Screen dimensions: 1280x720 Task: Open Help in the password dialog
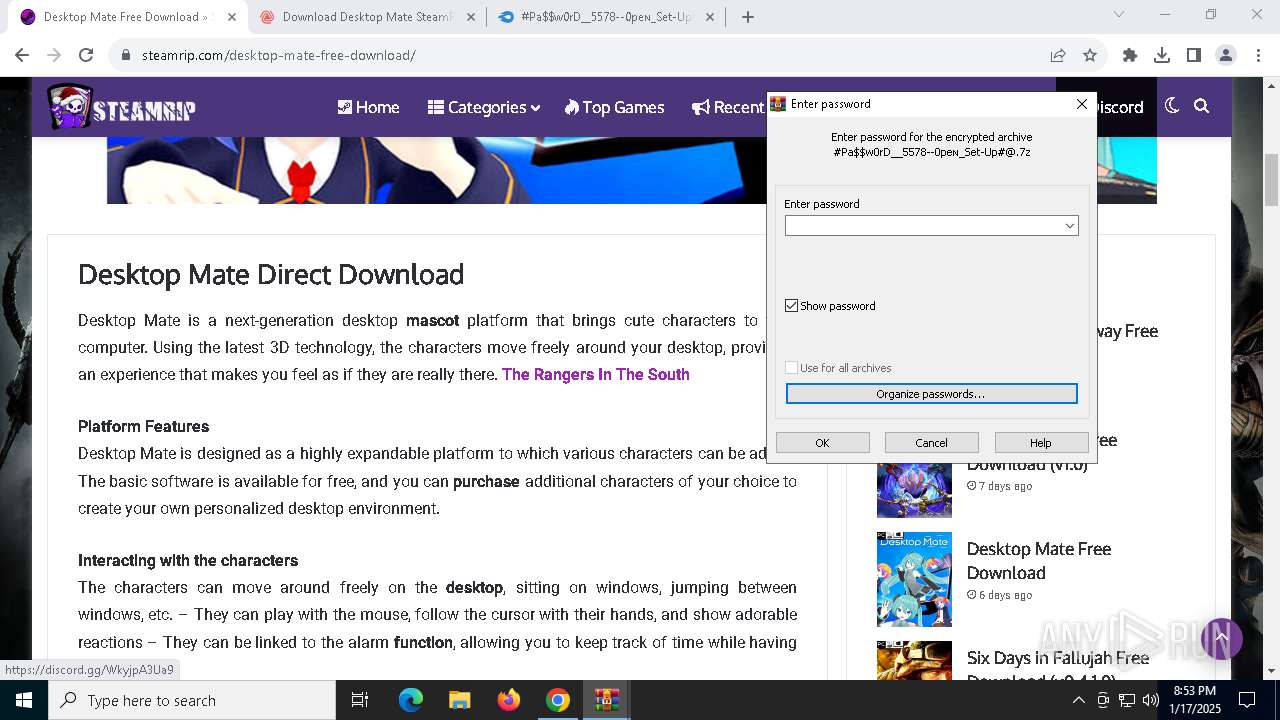[x=1041, y=443]
